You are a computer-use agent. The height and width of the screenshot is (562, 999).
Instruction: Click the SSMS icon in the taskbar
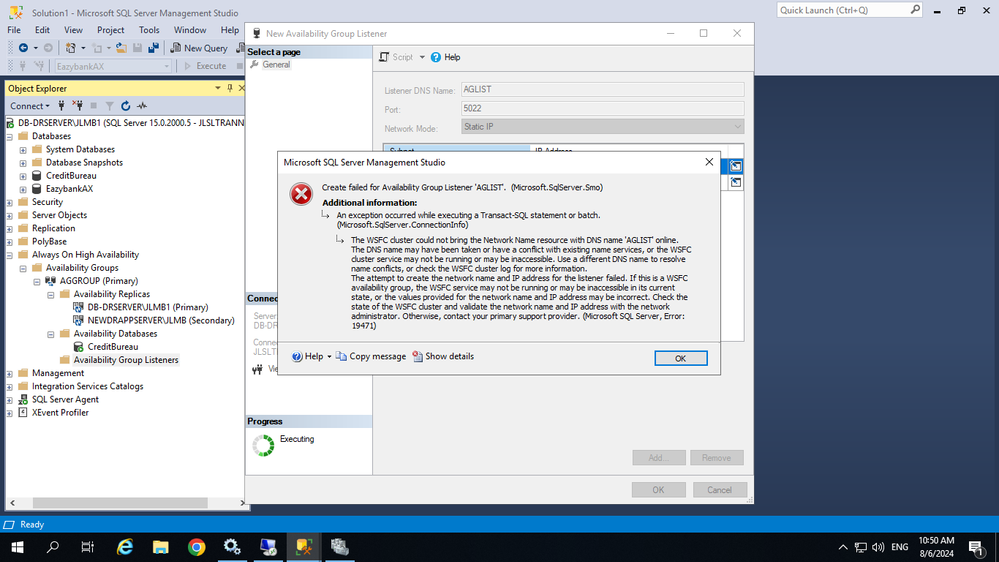point(304,547)
